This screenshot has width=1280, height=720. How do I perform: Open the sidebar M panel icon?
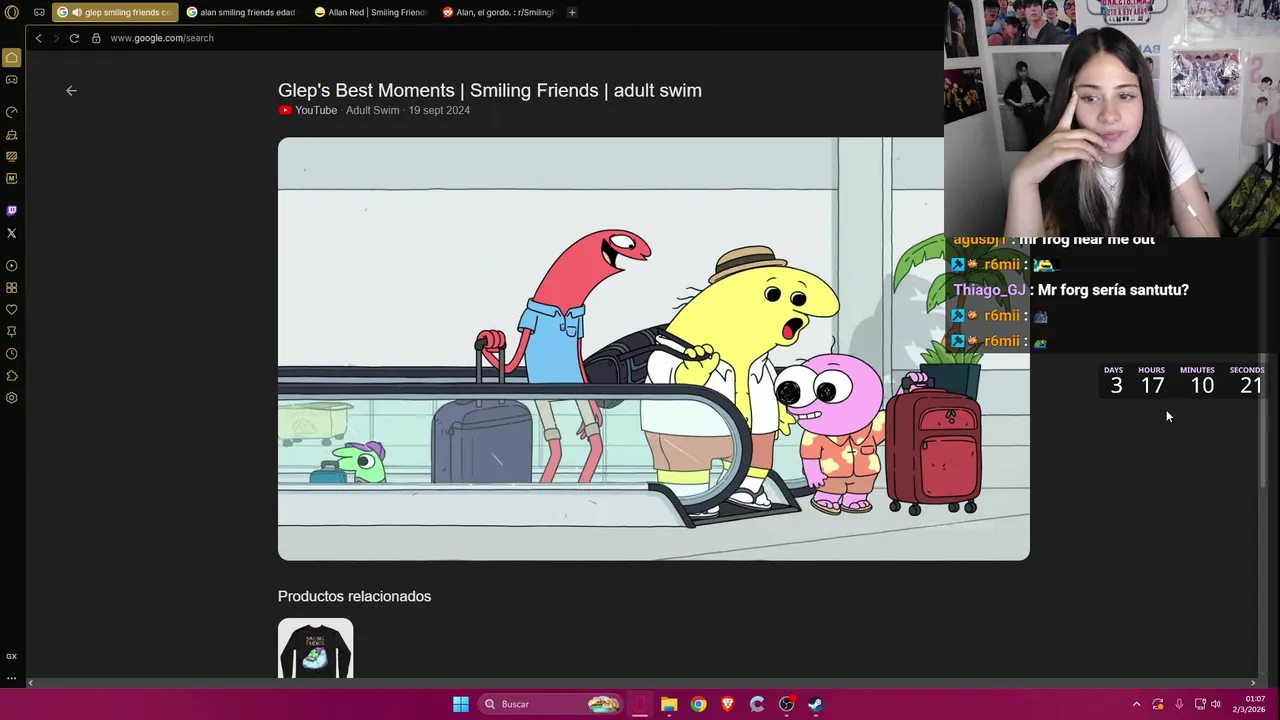(12, 178)
